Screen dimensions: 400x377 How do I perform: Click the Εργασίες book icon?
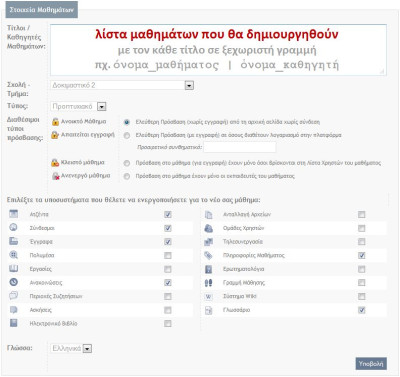click(13, 269)
